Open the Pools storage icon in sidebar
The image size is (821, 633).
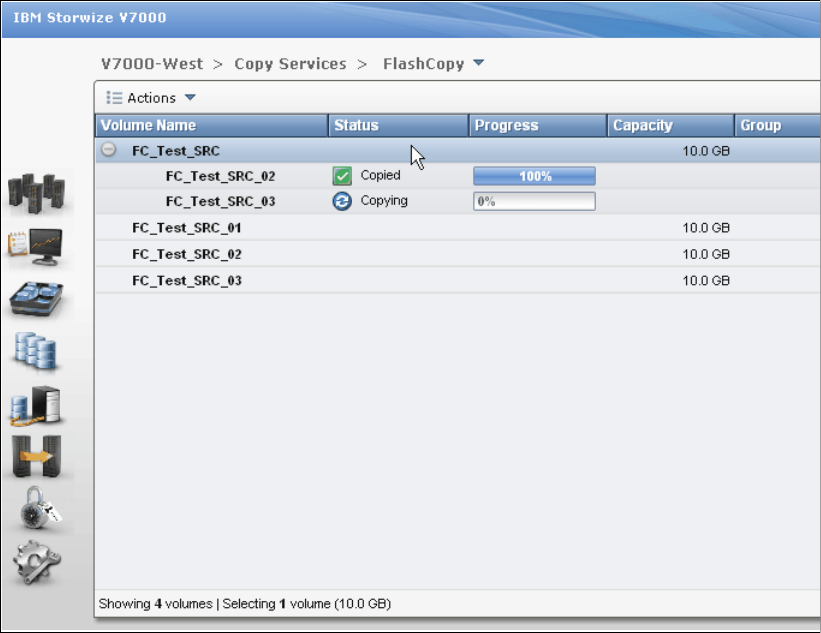(x=36, y=300)
